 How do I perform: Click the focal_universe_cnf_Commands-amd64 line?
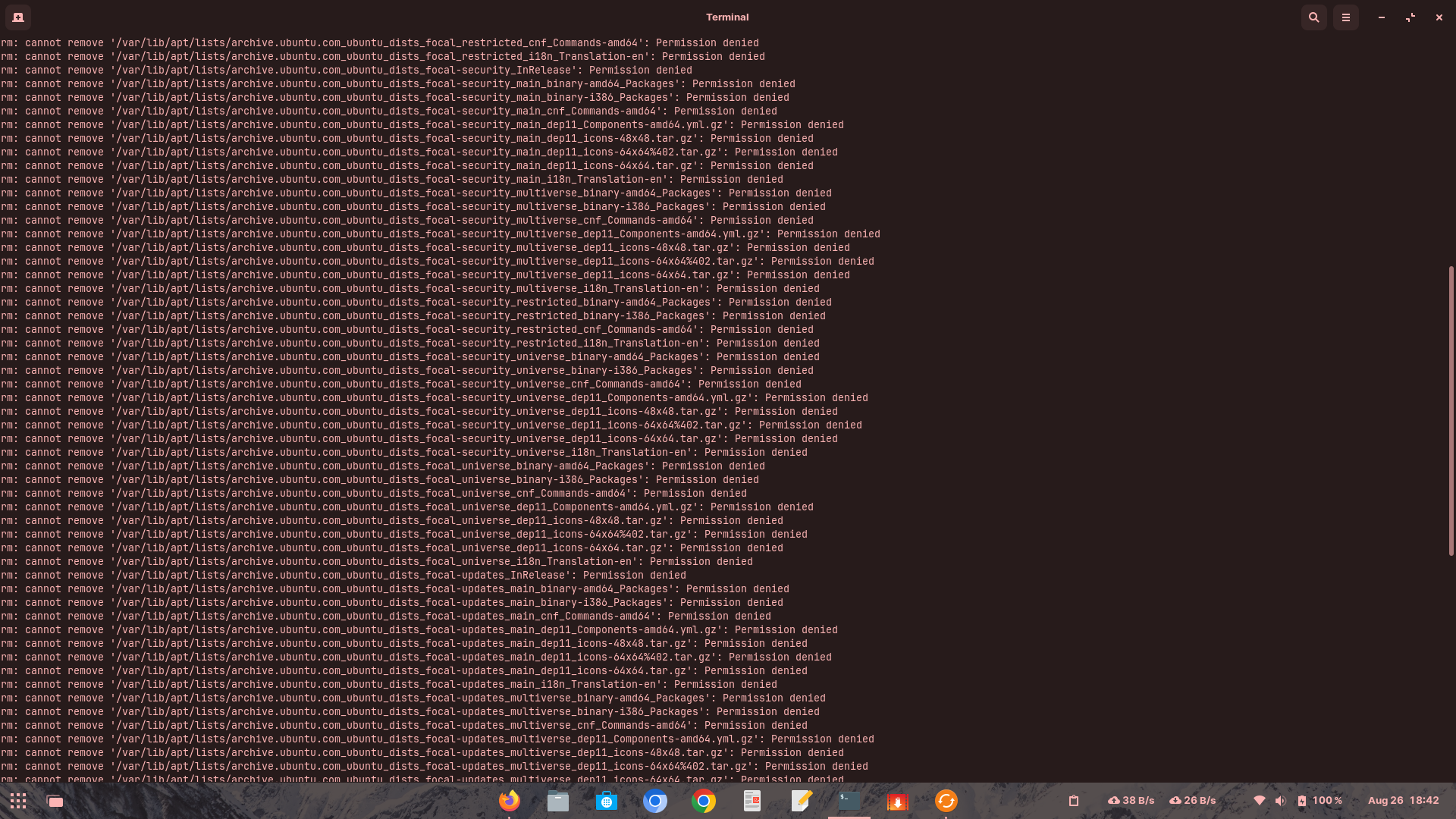tap(374, 494)
